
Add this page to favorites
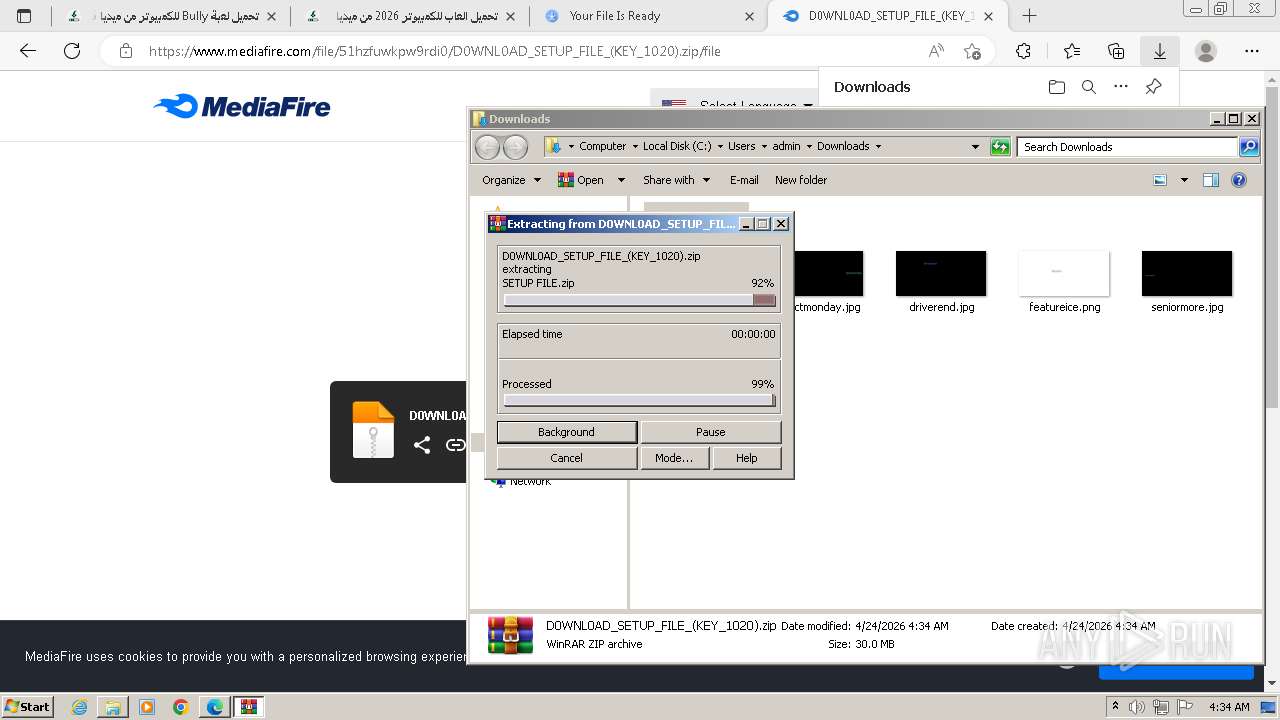pos(972,51)
